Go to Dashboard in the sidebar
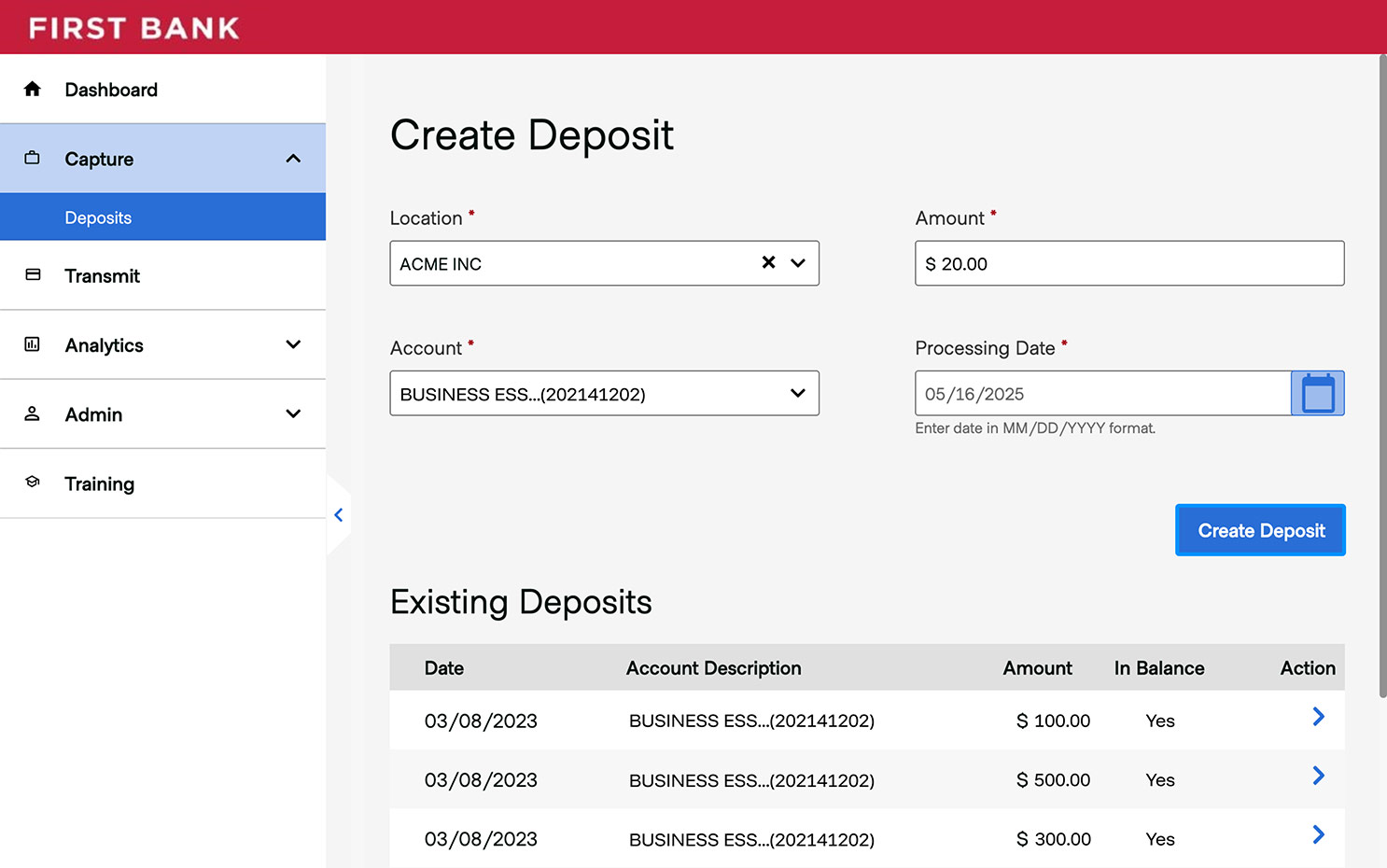Screen dimensions: 1387x868 pos(162,89)
